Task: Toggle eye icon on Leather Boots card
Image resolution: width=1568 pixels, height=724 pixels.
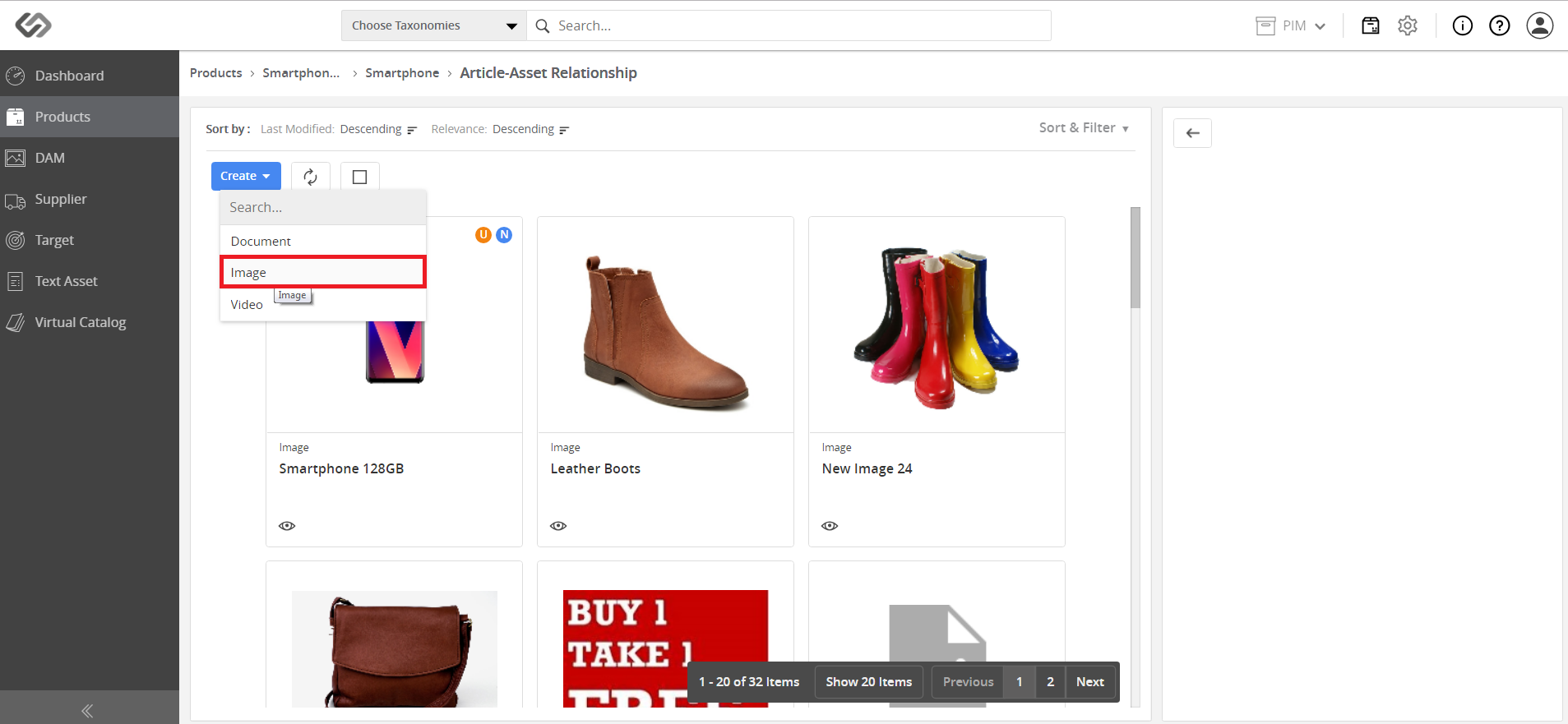Action: point(558,526)
